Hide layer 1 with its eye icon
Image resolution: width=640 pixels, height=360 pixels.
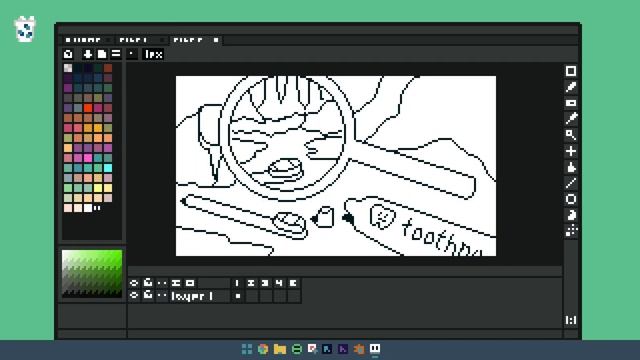(134, 296)
